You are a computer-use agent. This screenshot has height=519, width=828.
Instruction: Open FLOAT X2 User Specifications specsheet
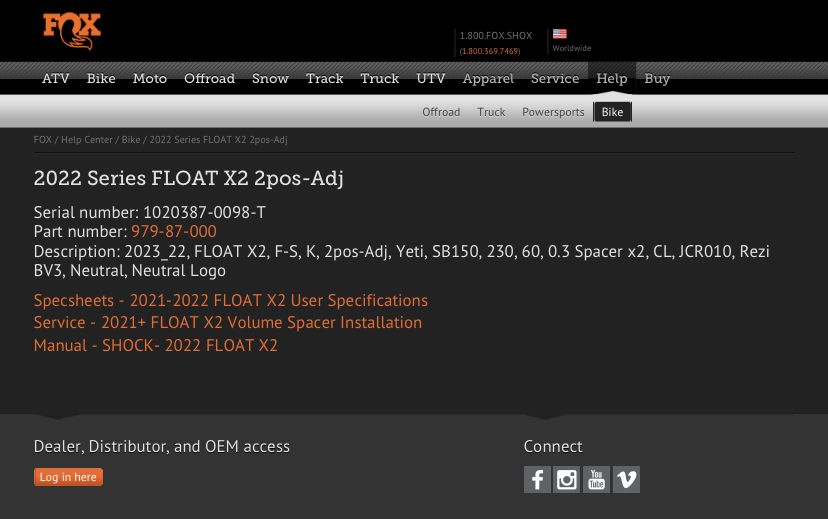coord(230,300)
